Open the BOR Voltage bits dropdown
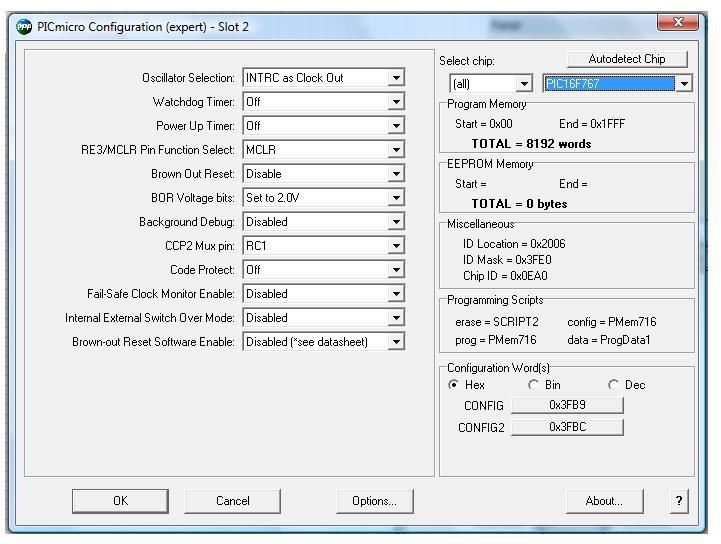721x544 pixels. coord(396,198)
